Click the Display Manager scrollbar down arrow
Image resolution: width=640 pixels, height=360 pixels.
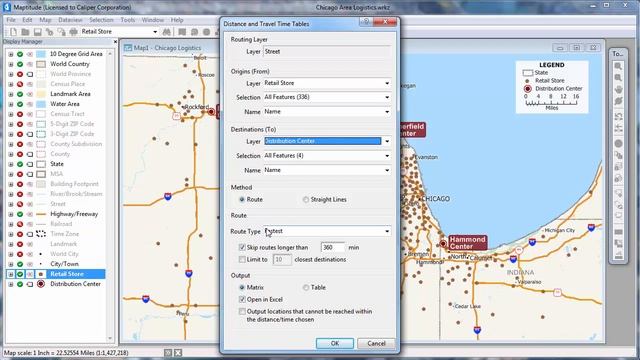[x=110, y=338]
